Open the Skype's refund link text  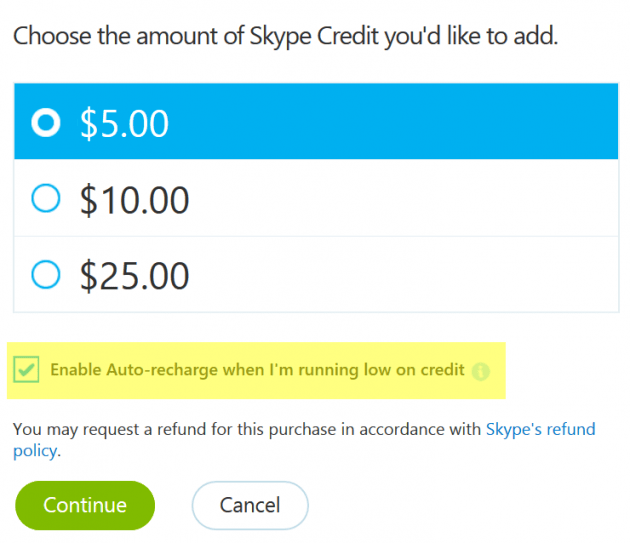point(541,429)
